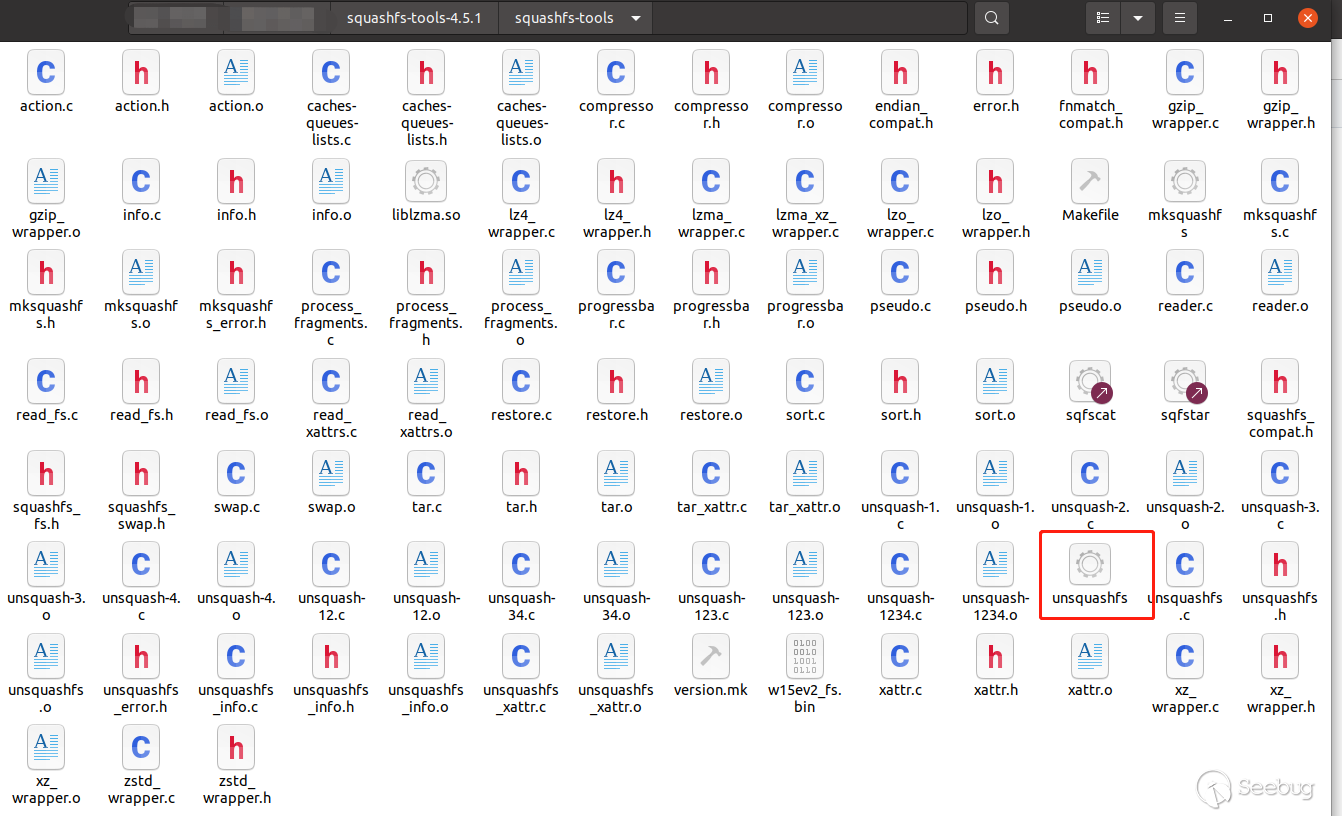Select the sqfscat symlink icon
The height and width of the screenshot is (816, 1342).
[x=1089, y=381]
